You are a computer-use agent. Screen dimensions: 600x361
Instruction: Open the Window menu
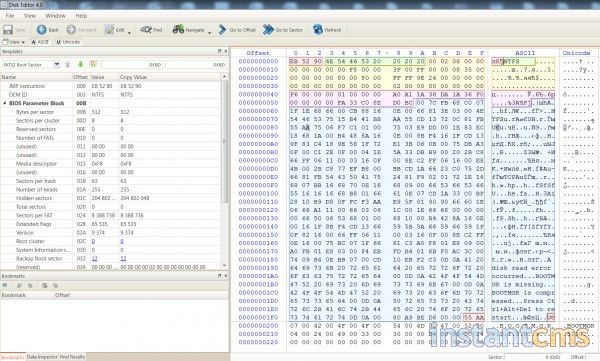click(55, 16)
